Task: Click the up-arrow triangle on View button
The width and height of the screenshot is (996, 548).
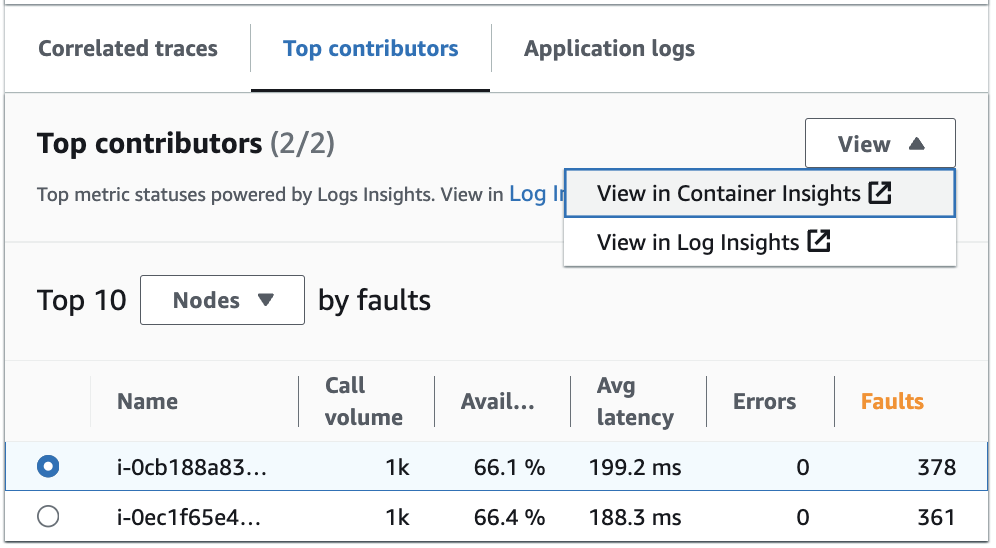Action: (917, 144)
